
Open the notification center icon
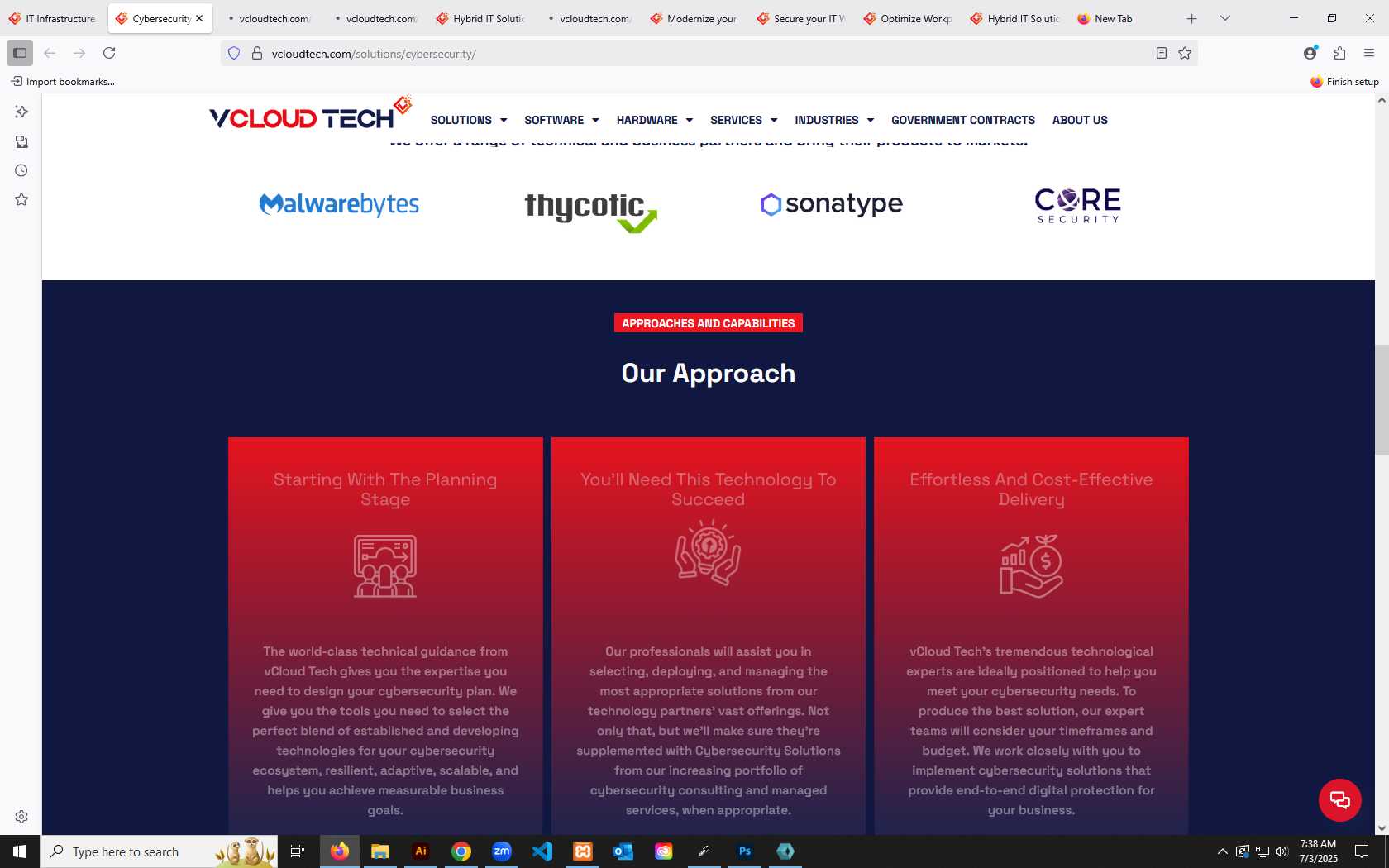tap(1362, 851)
